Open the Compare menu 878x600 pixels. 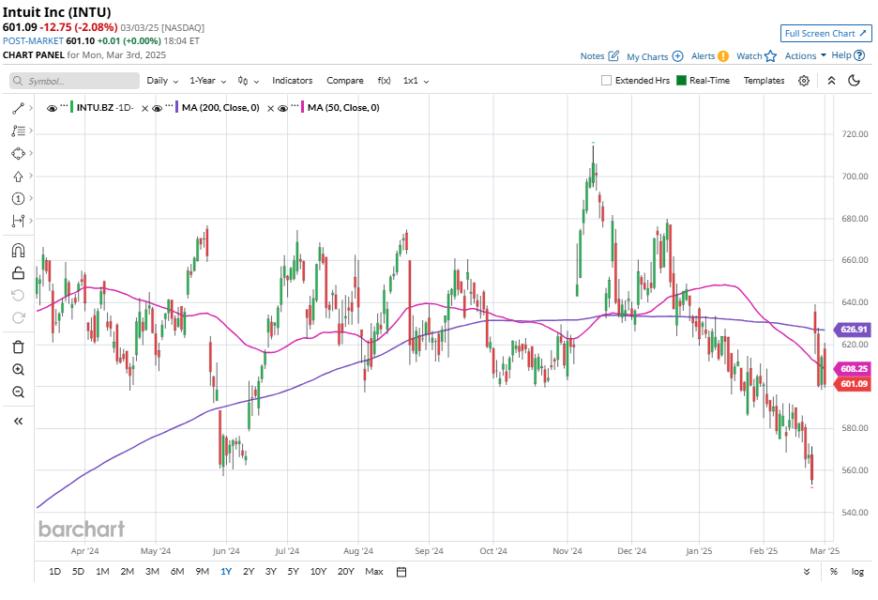pyautogui.click(x=345, y=81)
